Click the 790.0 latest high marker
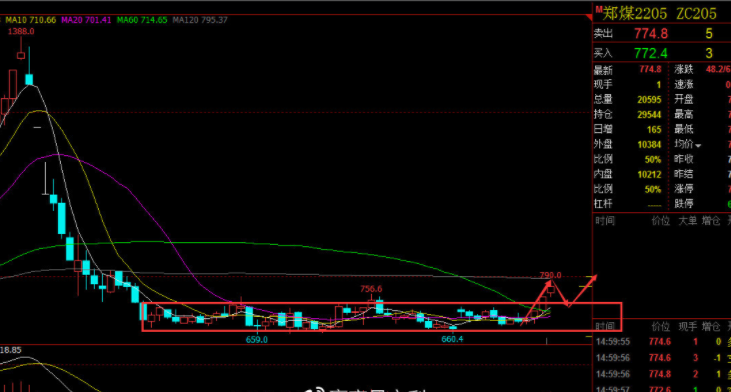Image resolution: width=731 pixels, height=392 pixels. (550, 275)
